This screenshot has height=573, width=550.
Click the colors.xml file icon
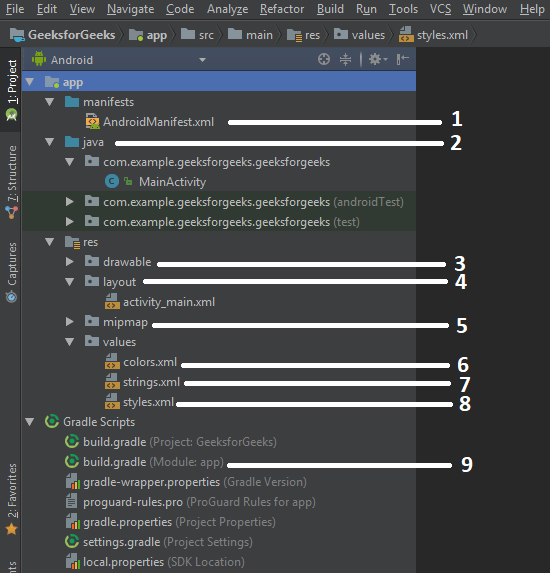[x=112, y=361]
